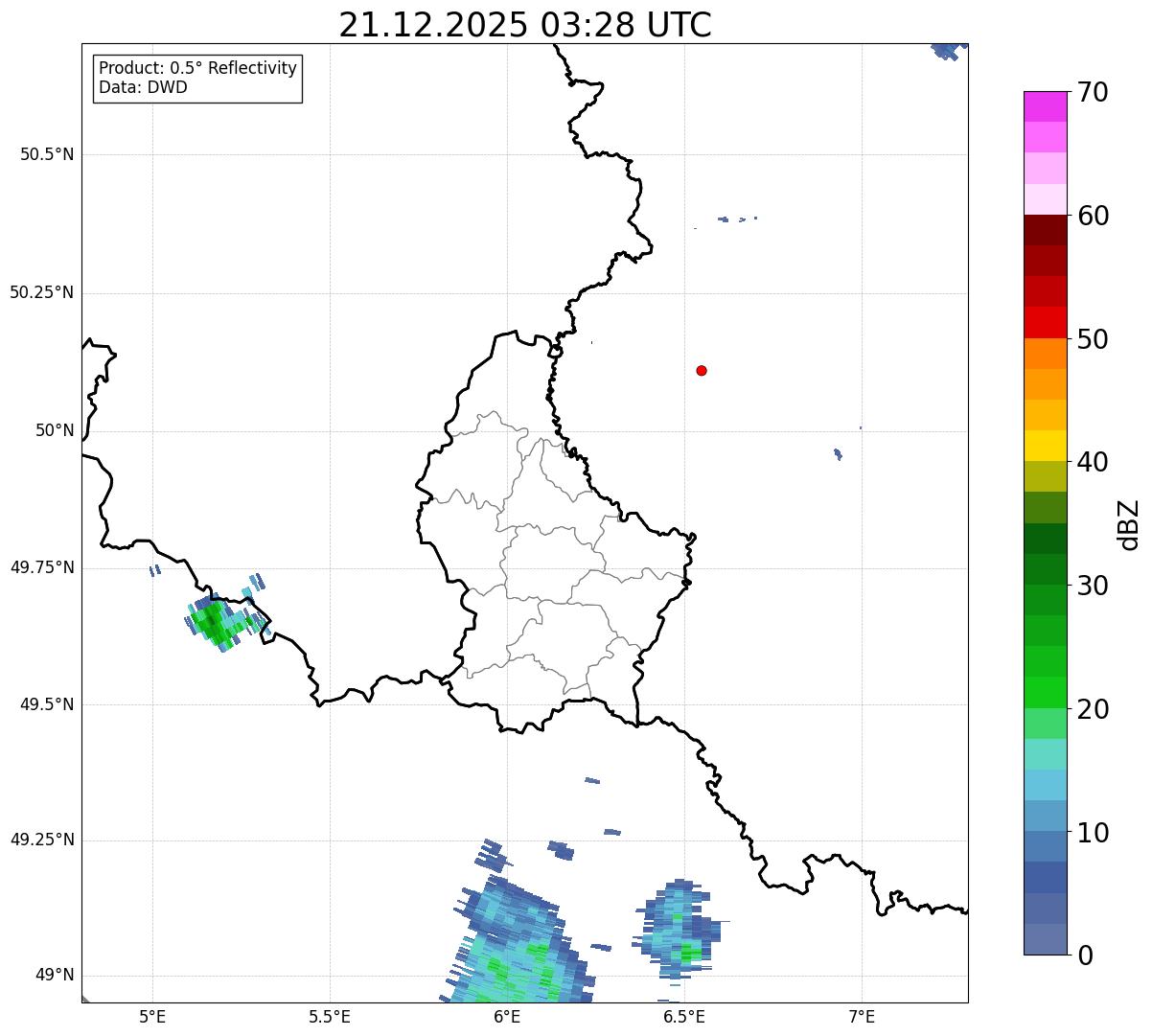The height and width of the screenshot is (1036, 1152).
Task: Click the 49.25°N latitude label
Action: coord(42,840)
